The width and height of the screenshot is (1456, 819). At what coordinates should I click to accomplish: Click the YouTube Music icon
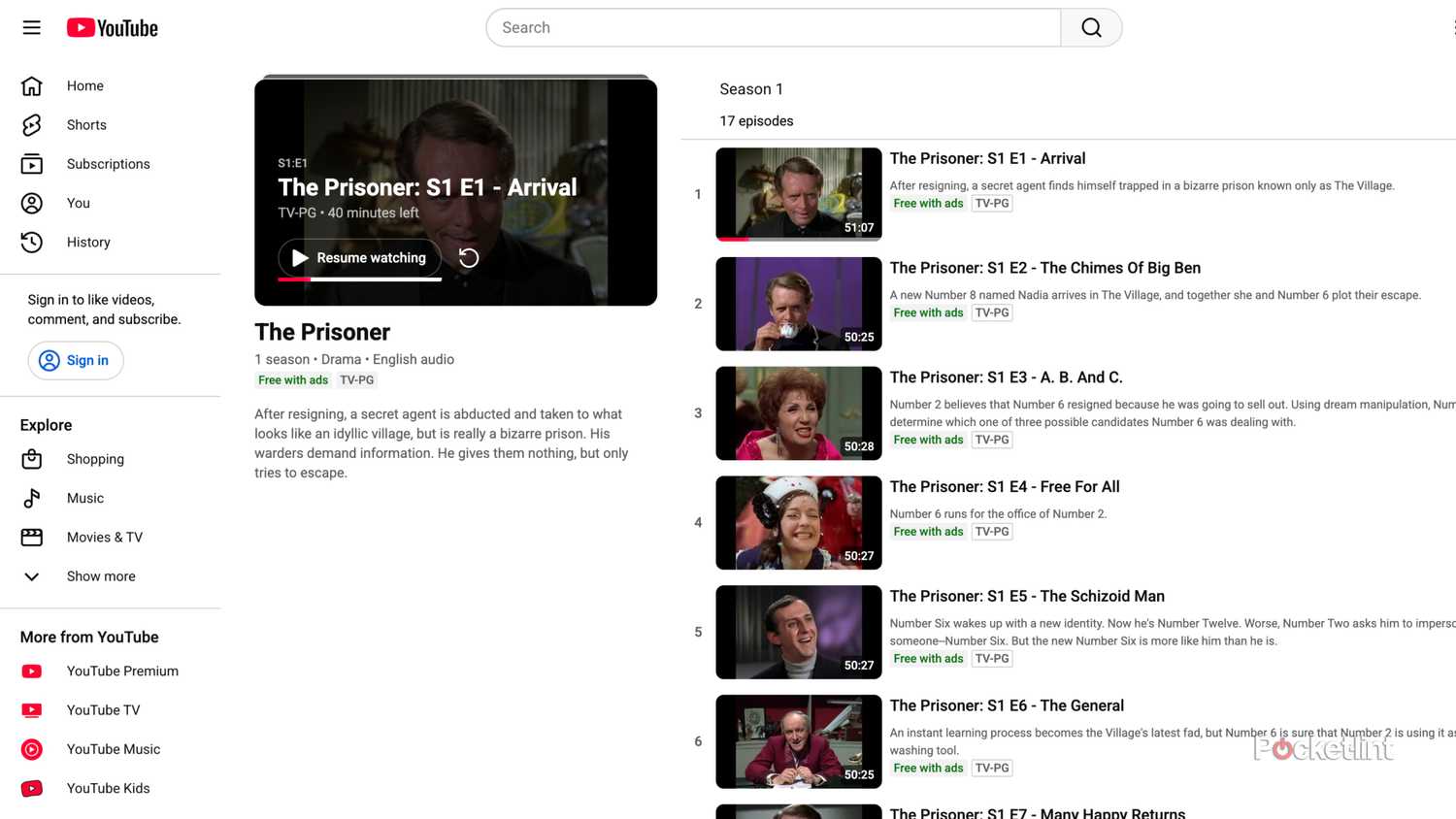click(x=32, y=749)
